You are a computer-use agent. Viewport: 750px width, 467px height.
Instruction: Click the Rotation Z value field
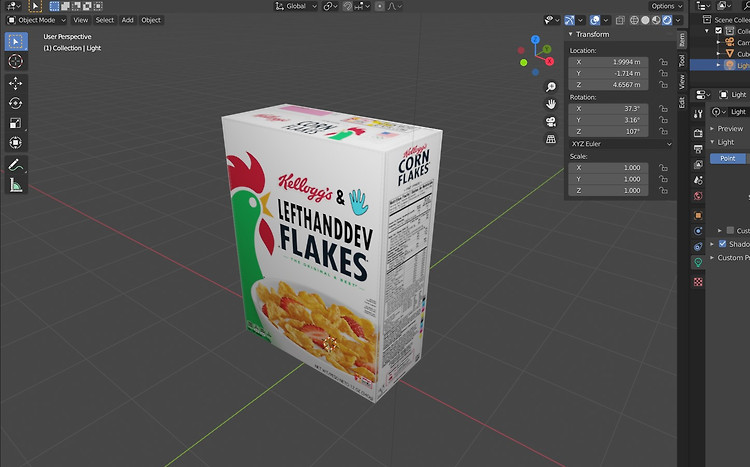click(x=608, y=132)
